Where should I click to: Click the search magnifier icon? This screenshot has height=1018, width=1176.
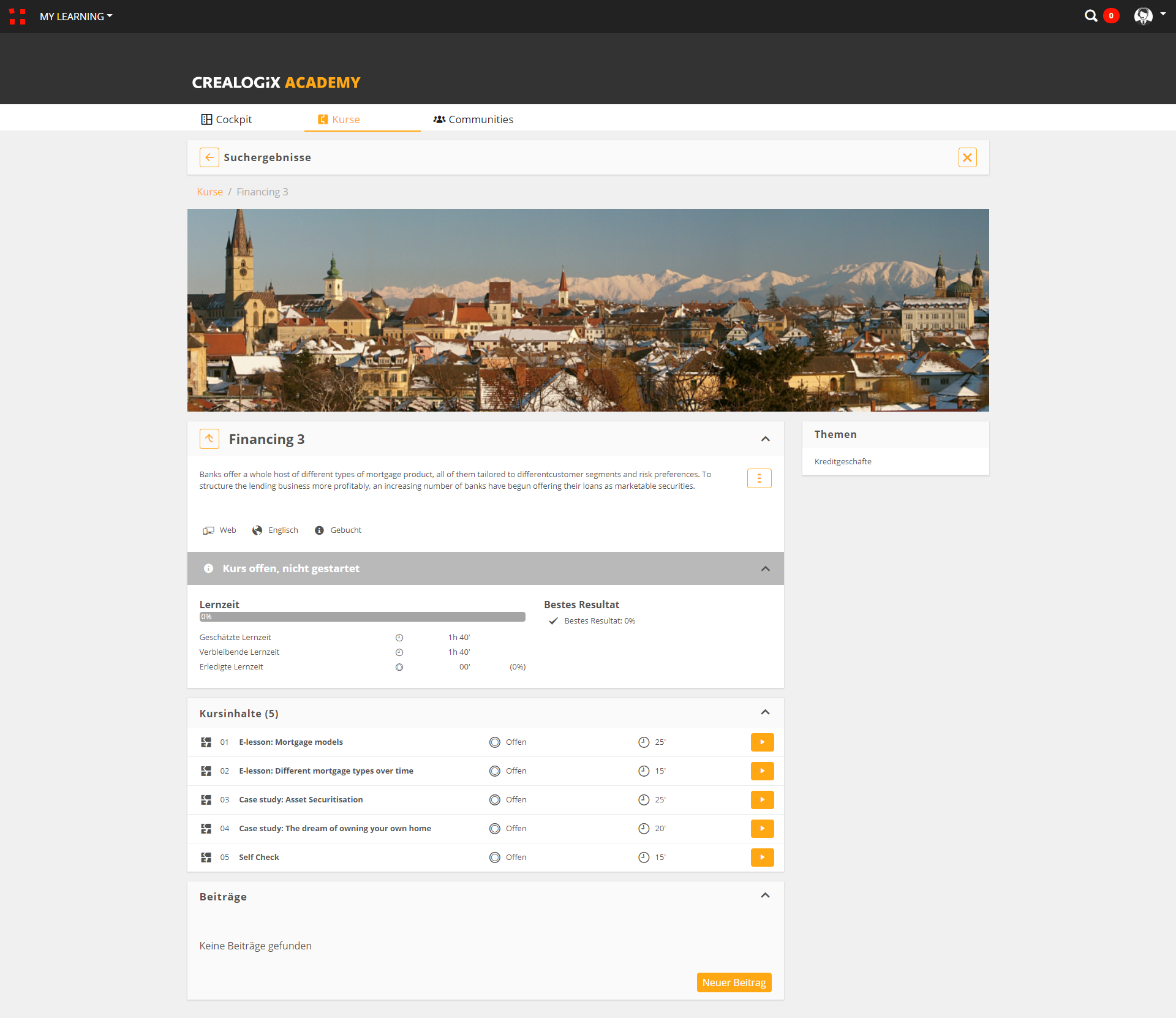coord(1090,16)
